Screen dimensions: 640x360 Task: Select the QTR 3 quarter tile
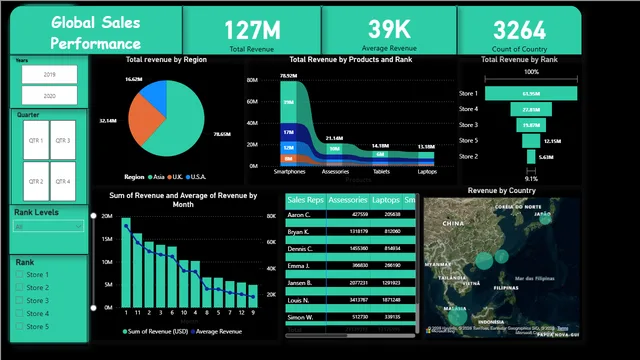click(x=63, y=140)
